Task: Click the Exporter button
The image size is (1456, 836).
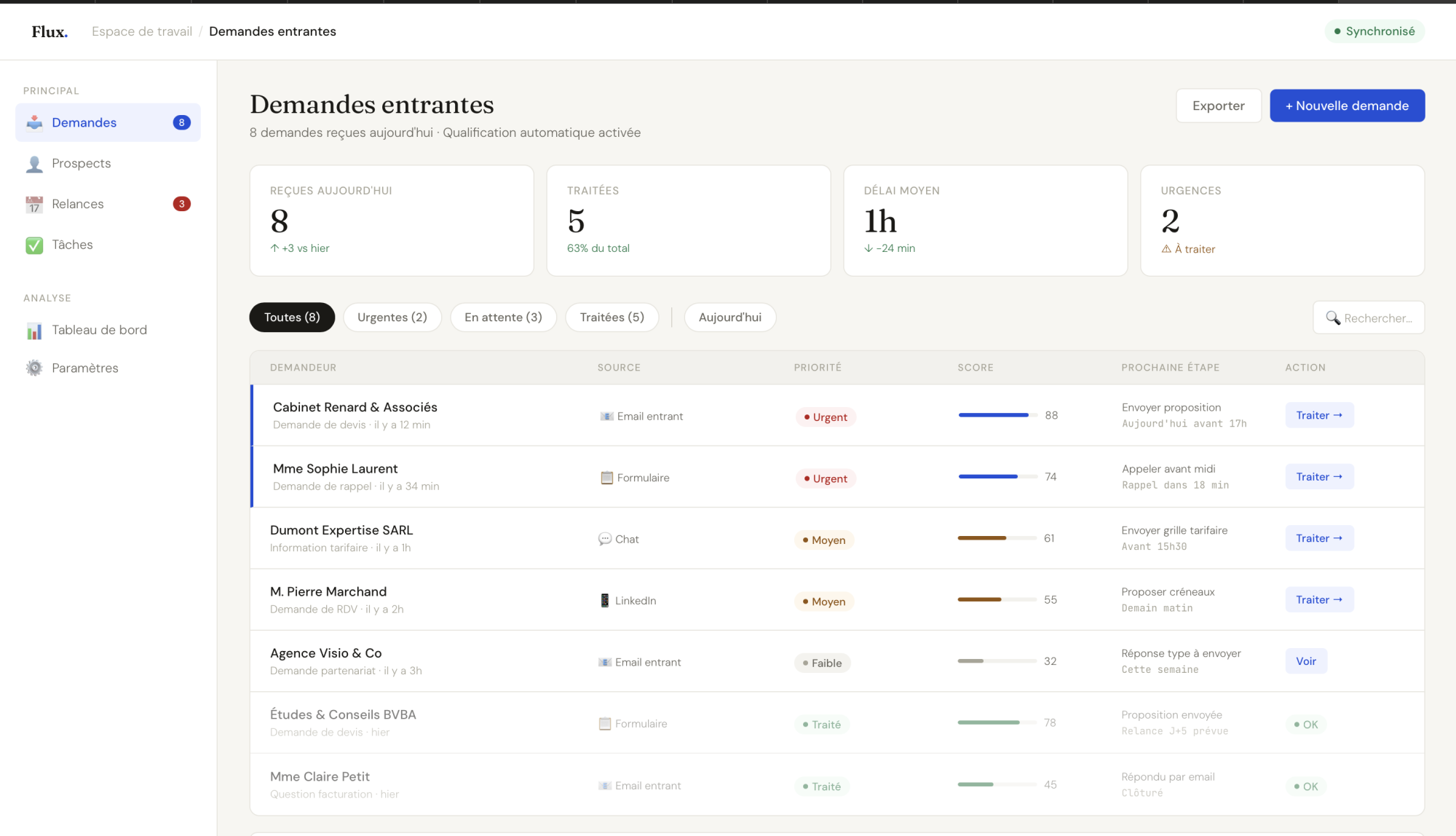Action: click(1219, 105)
